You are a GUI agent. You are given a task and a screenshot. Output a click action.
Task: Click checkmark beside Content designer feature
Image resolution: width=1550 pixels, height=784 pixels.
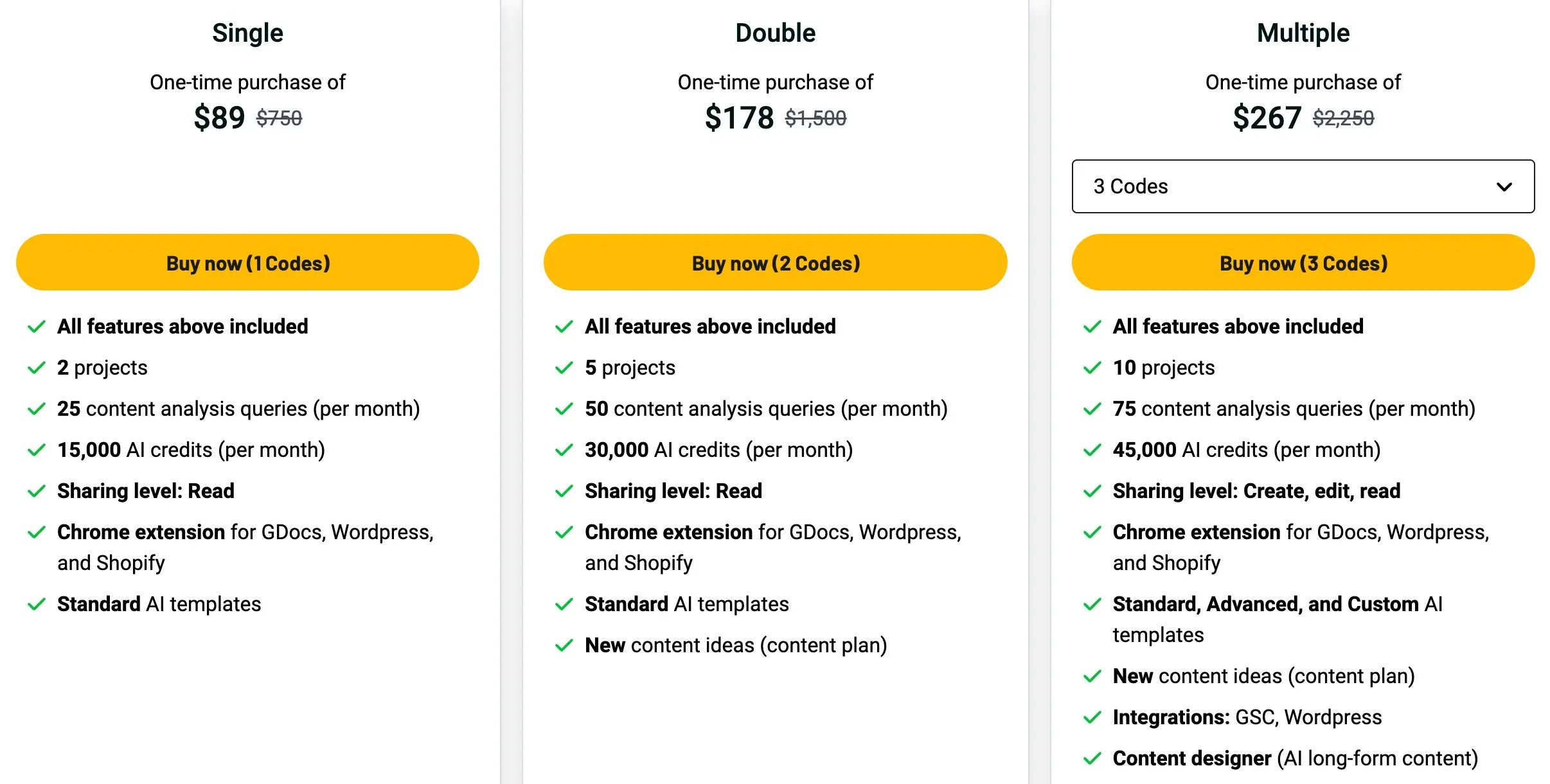click(1092, 758)
